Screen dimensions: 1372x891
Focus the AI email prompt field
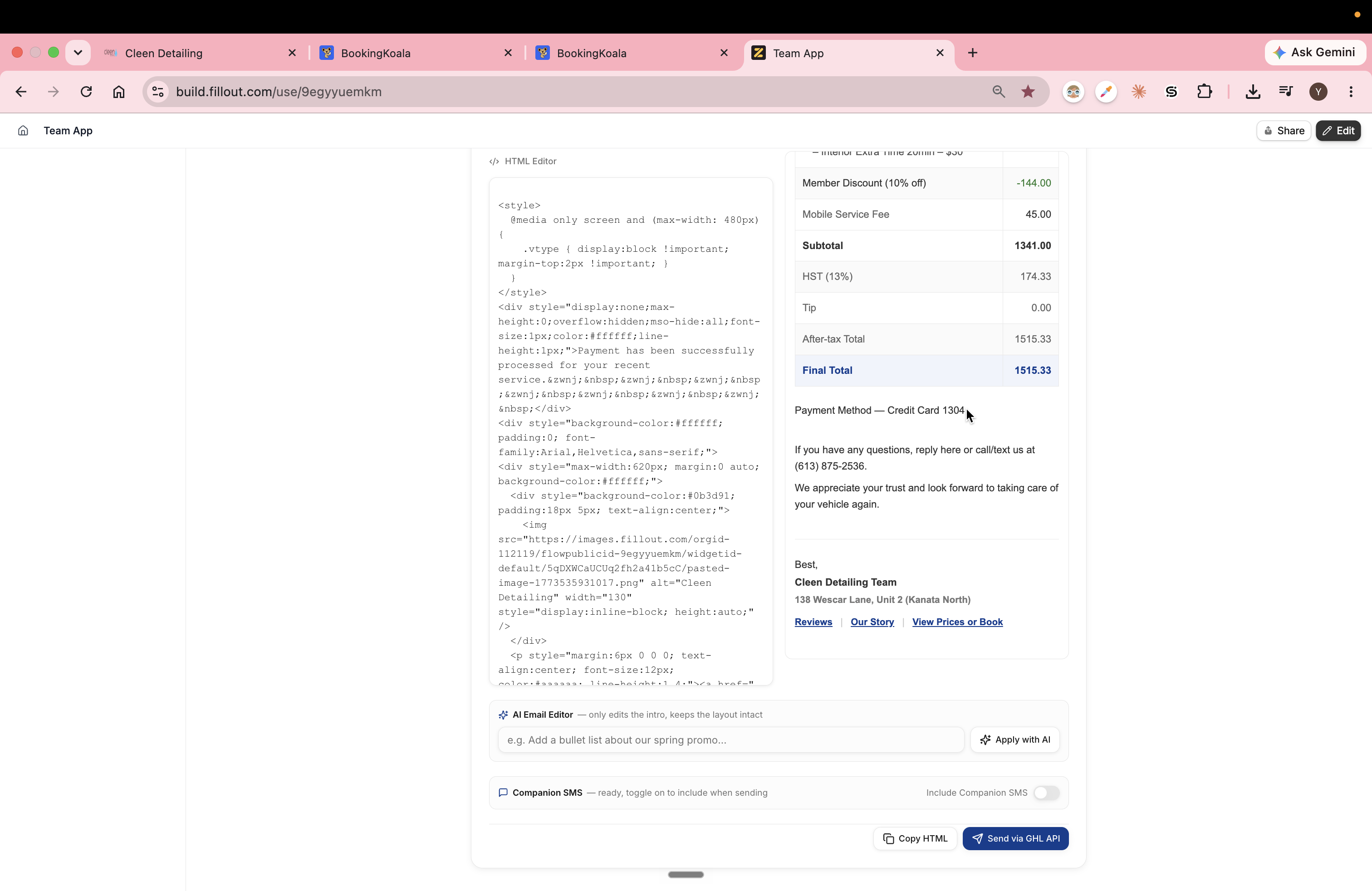[730, 740]
